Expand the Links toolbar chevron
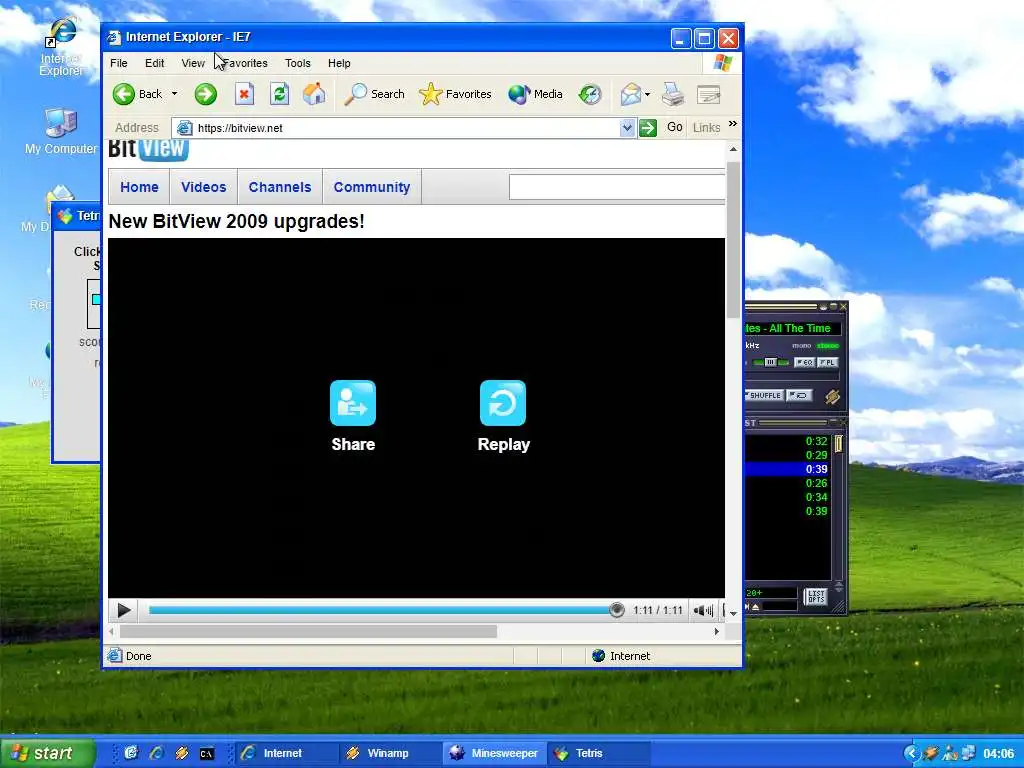Screen dimensions: 1024x768 [733, 123]
